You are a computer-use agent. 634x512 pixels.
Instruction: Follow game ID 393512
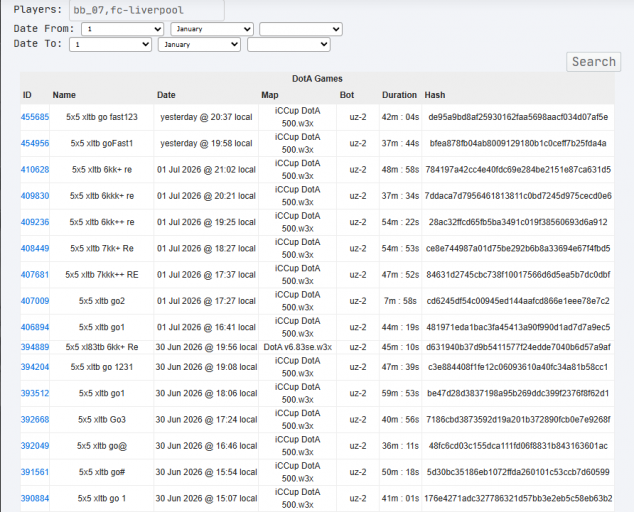[35, 393]
